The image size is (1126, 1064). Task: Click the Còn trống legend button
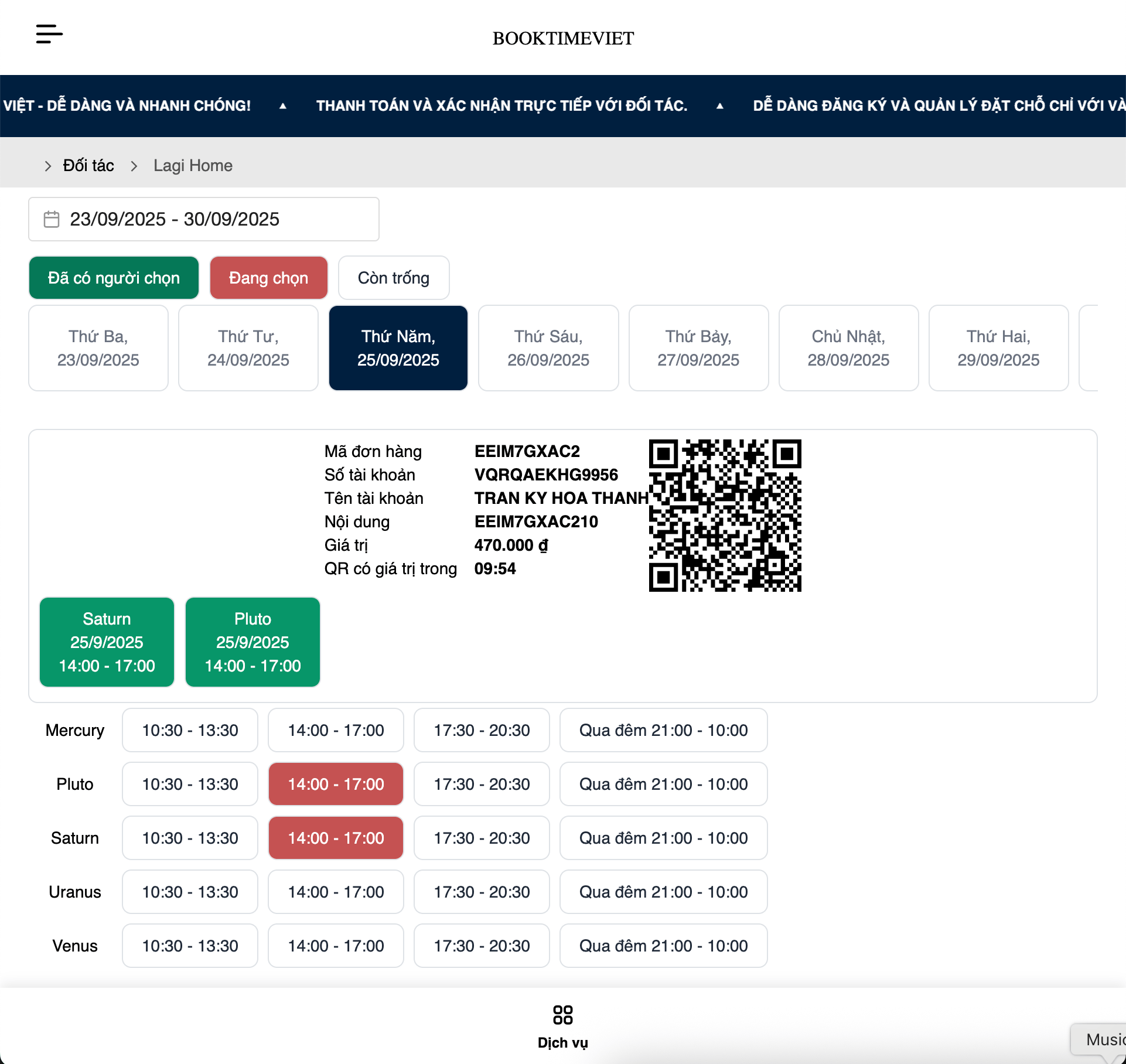393,278
